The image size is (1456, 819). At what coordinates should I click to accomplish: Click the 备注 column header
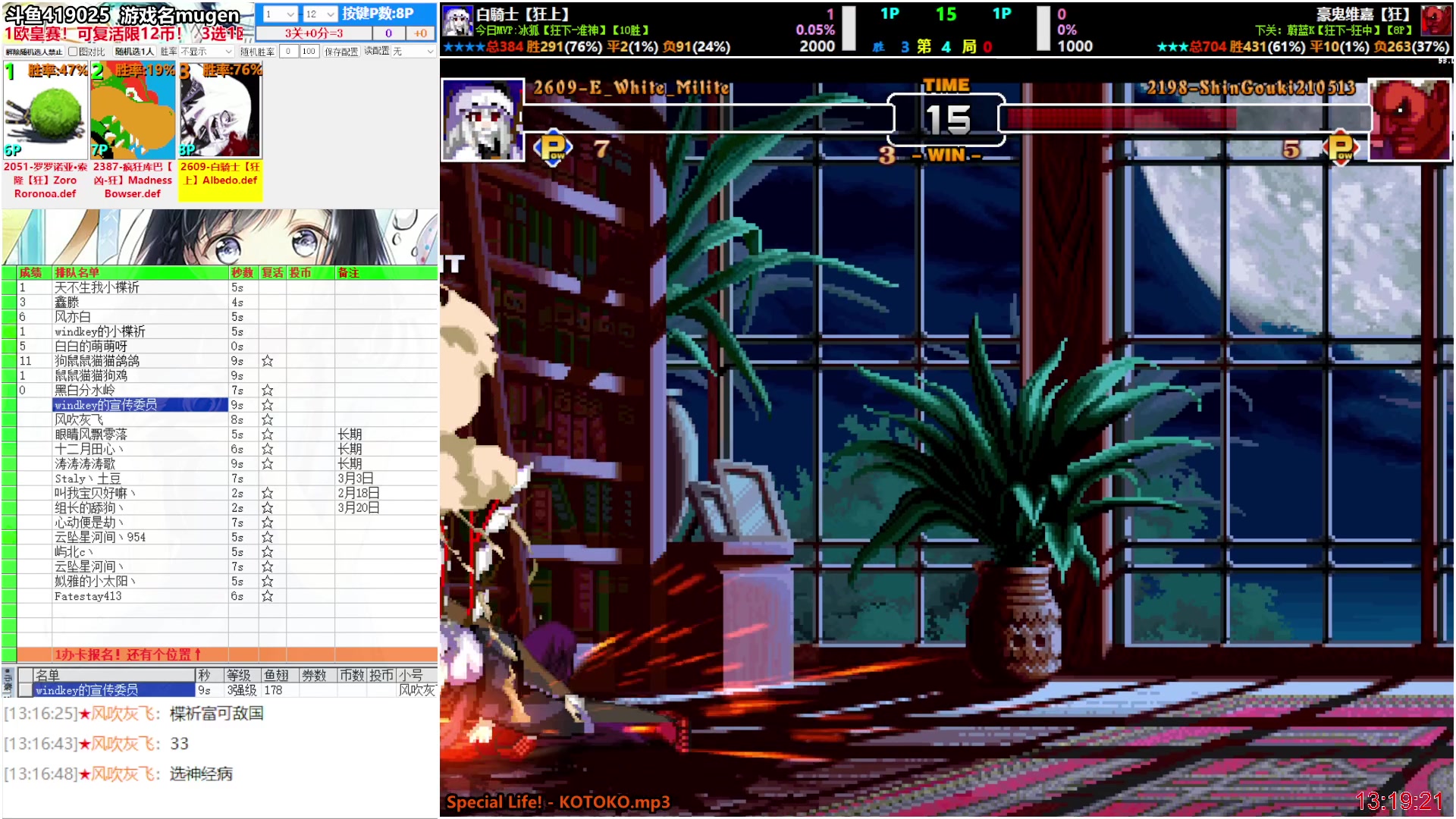(x=386, y=272)
